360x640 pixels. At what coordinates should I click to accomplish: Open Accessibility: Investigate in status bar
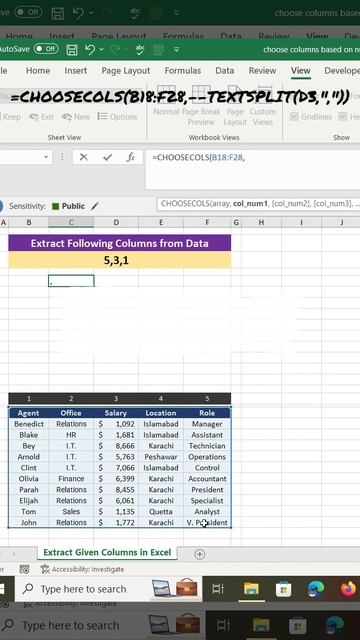(82, 569)
